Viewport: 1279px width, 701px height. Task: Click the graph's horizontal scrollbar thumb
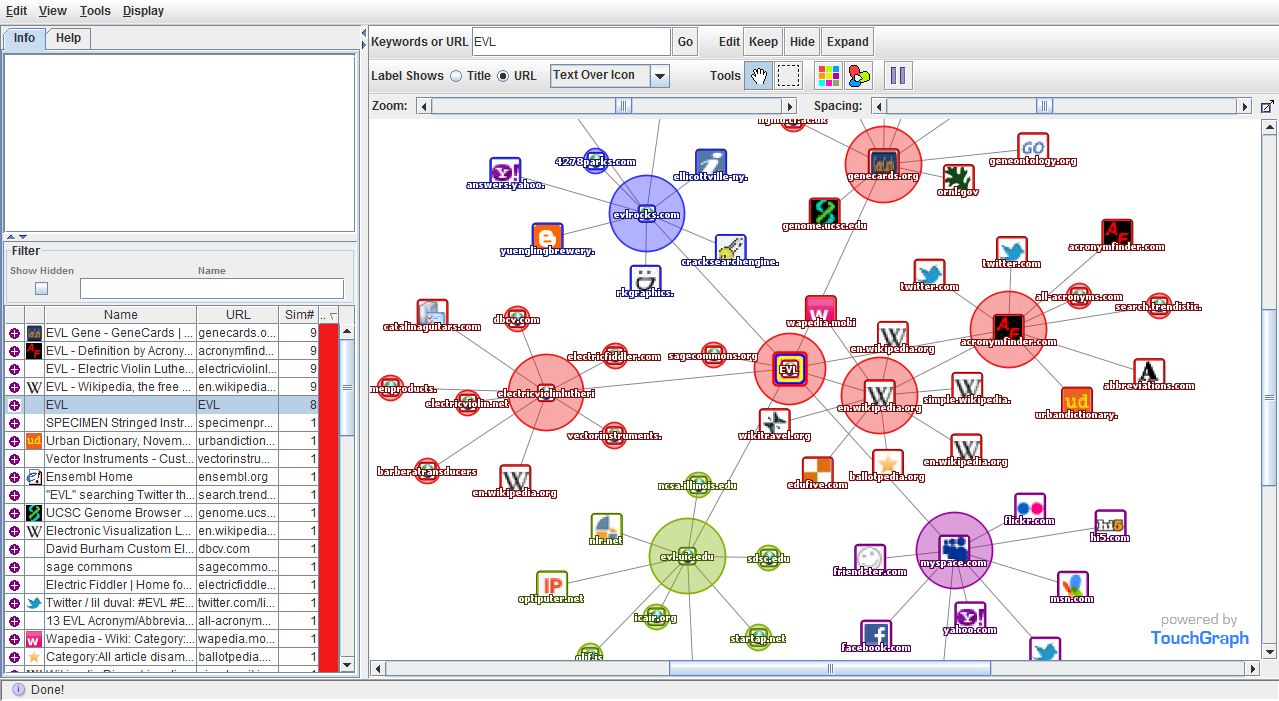coord(830,668)
